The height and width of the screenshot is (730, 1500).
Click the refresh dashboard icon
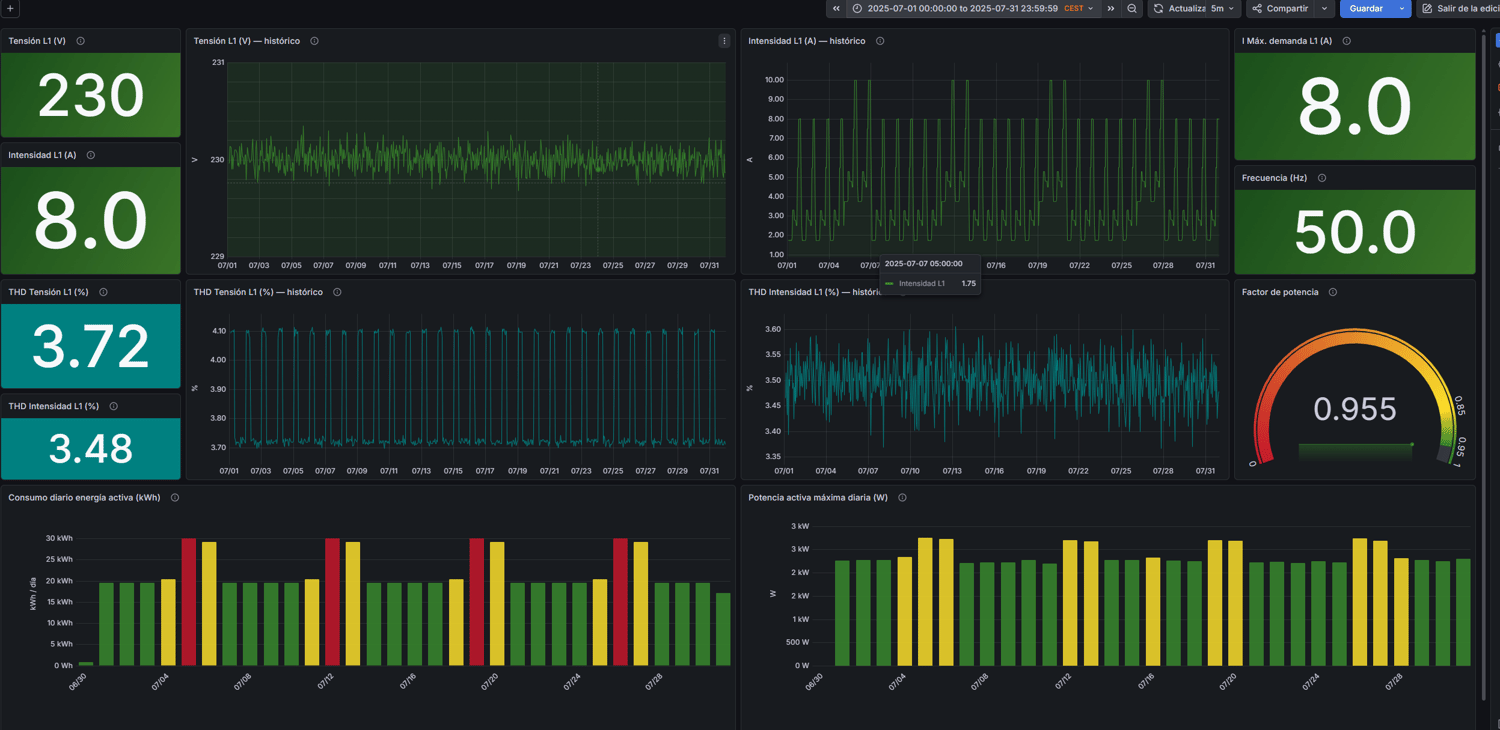click(x=1158, y=9)
